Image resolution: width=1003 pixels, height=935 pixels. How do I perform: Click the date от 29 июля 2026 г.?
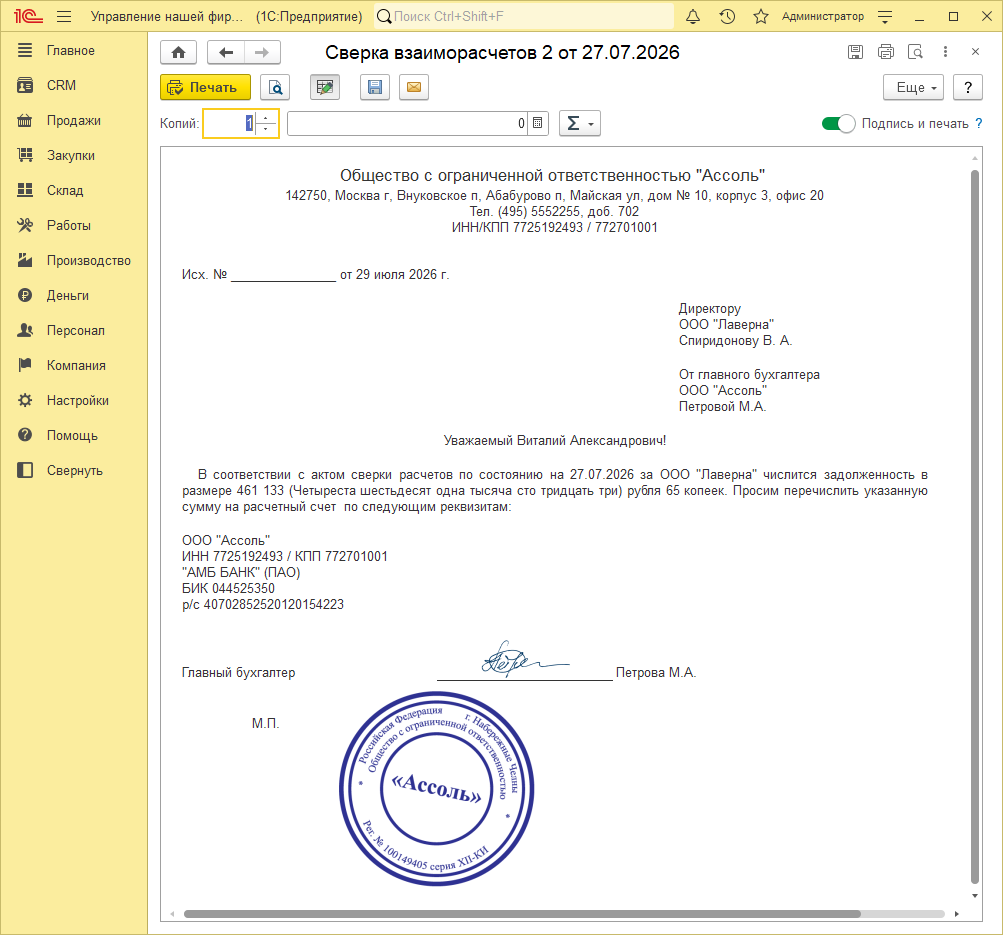click(395, 274)
